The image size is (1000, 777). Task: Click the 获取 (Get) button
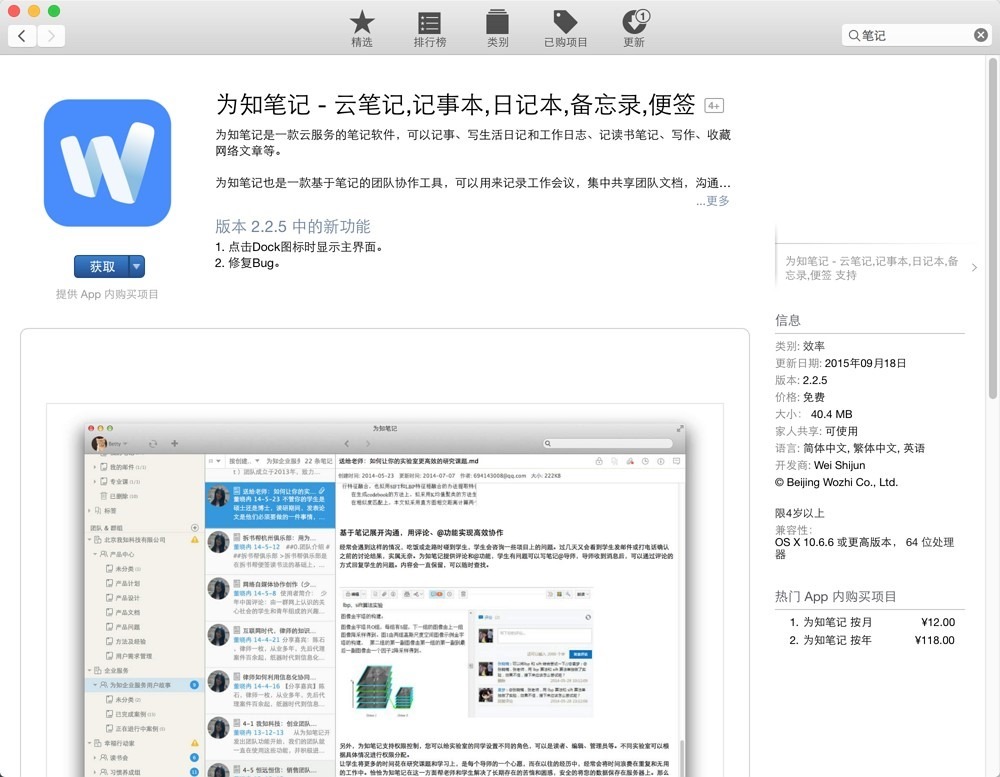102,266
